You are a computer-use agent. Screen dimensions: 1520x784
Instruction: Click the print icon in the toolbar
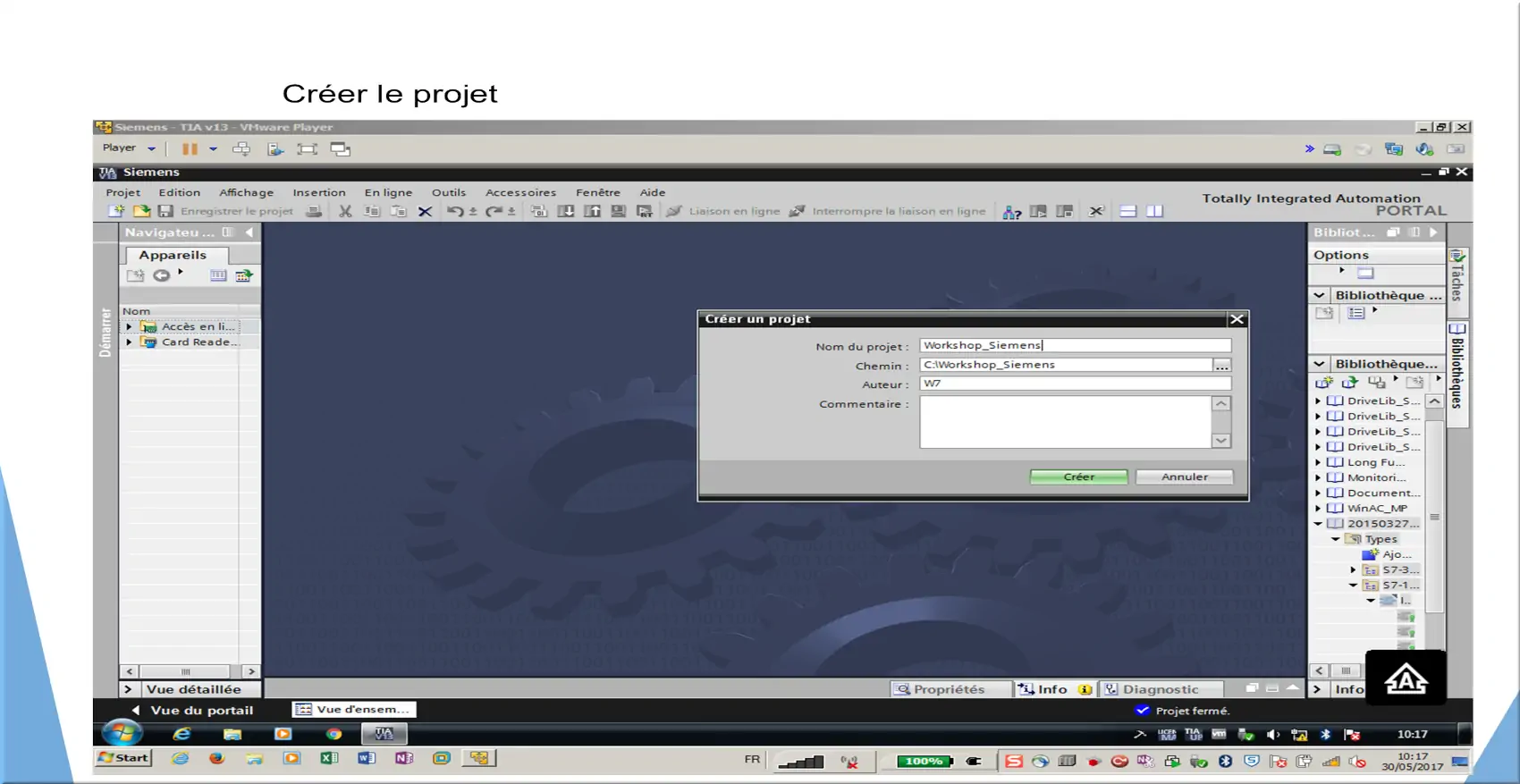(314, 211)
